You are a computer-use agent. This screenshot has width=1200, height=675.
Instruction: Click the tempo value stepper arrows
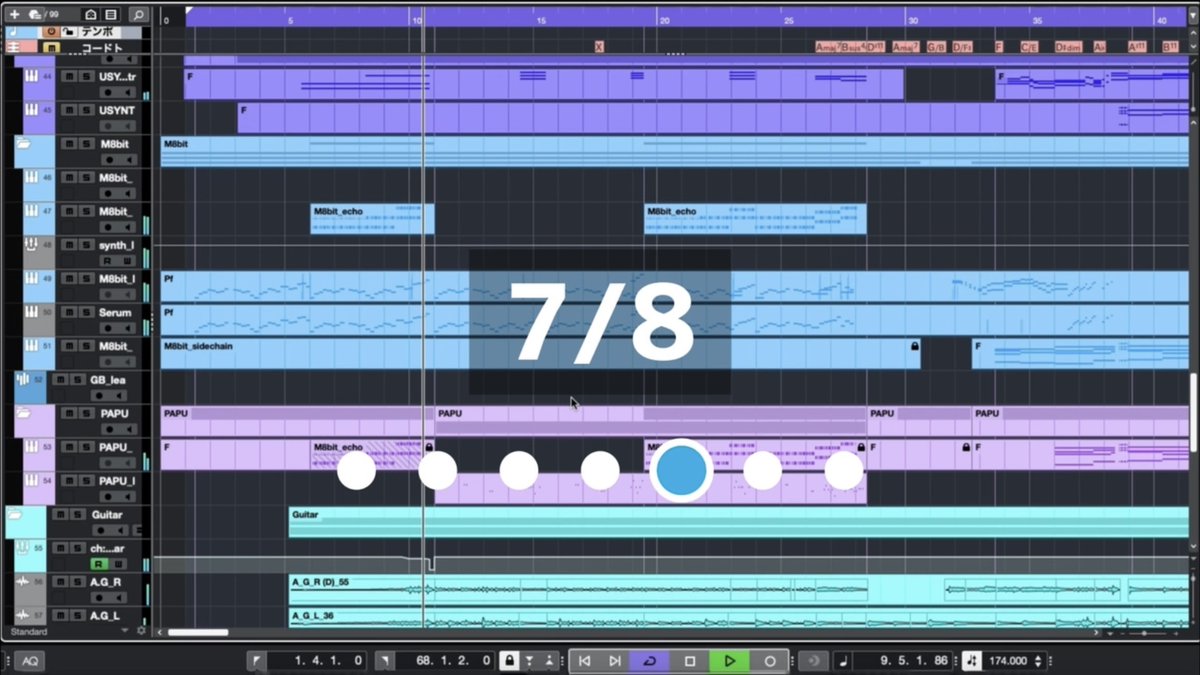(1038, 661)
